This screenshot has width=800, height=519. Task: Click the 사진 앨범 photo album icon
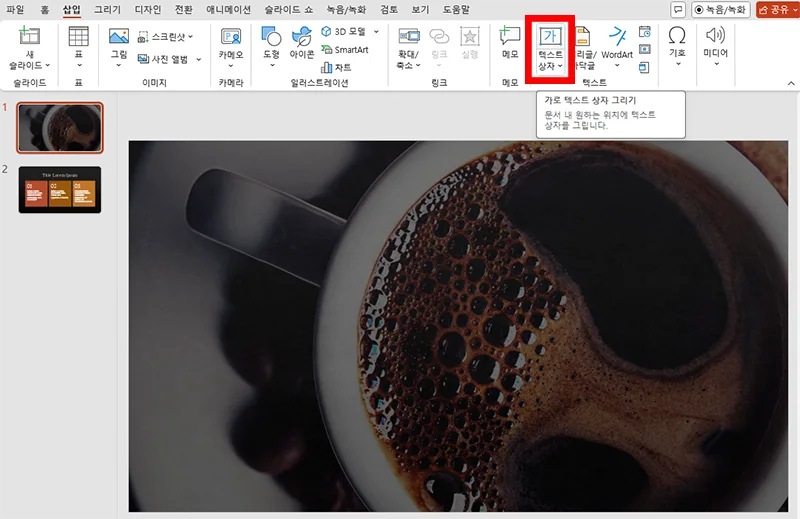pyautogui.click(x=143, y=59)
